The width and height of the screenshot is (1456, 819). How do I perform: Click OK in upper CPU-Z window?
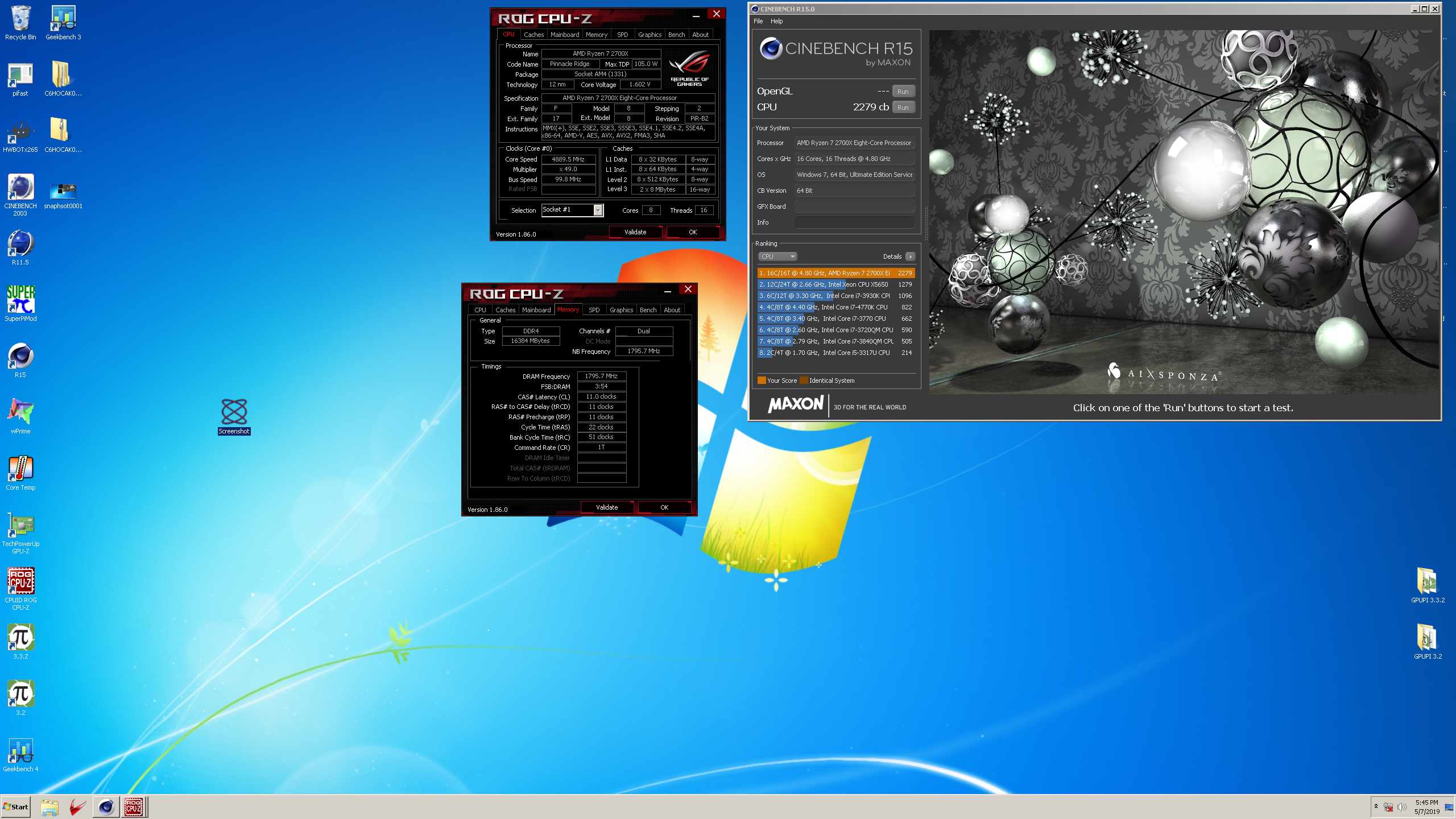[693, 232]
